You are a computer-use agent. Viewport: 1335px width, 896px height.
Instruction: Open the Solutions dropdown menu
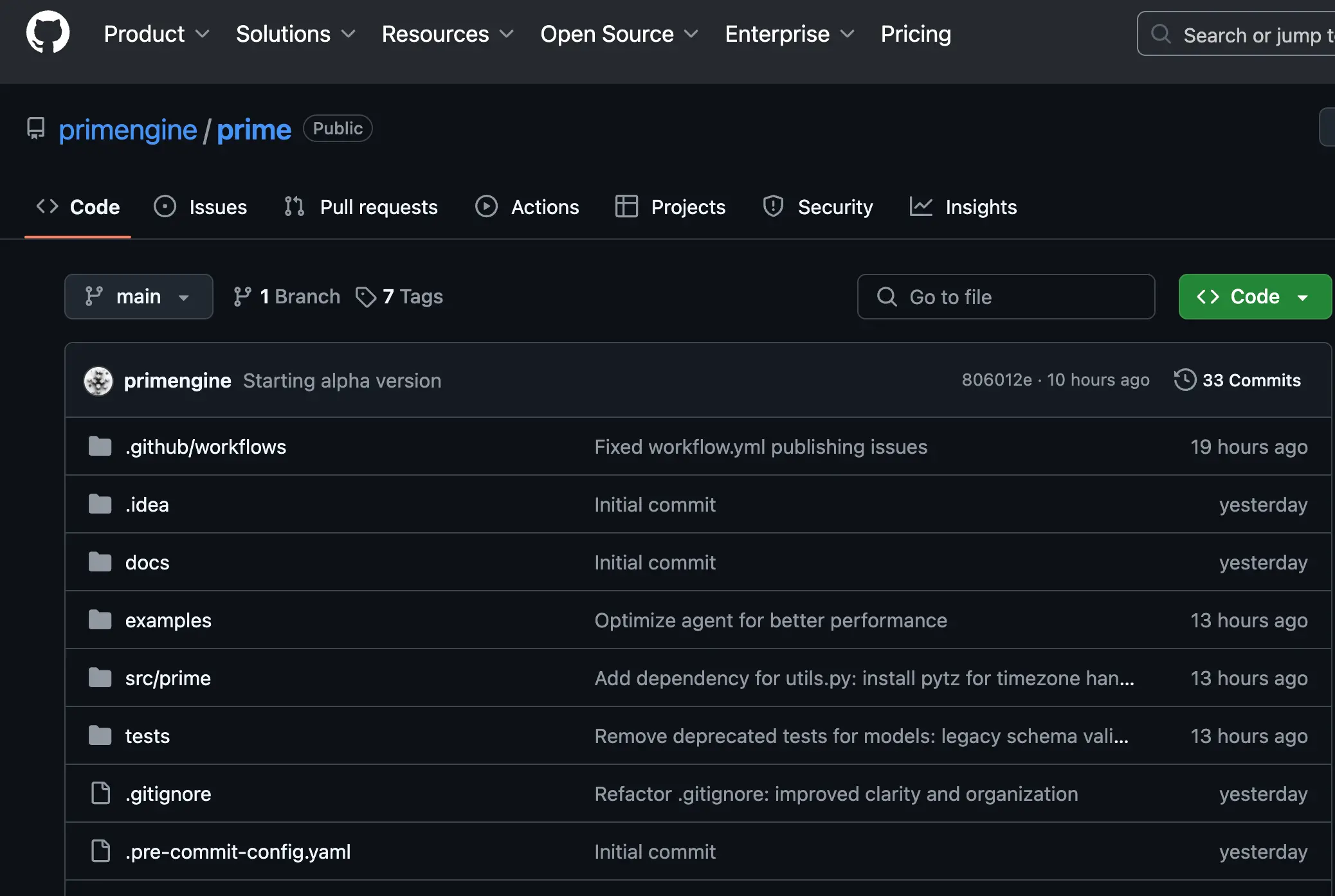(x=295, y=34)
